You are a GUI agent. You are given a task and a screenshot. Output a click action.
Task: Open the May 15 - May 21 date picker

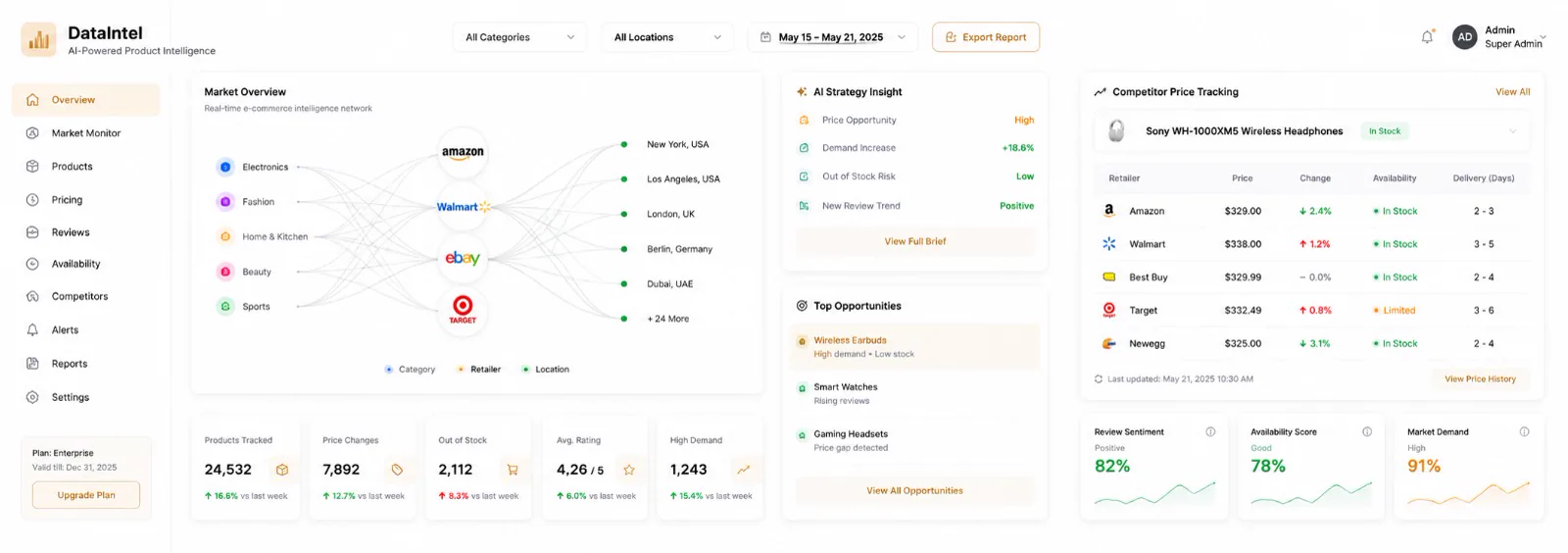coord(832,37)
